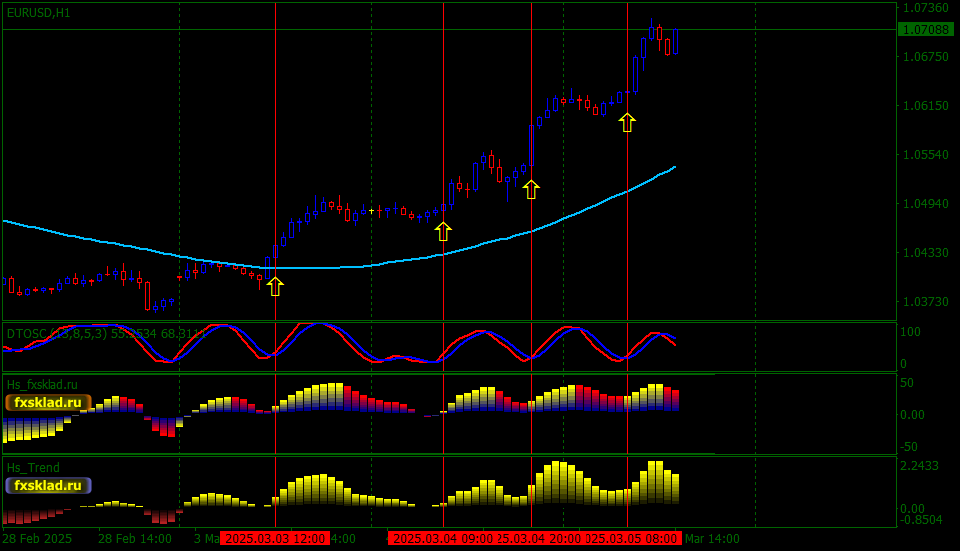Click the orange fxsklad.ru badge under Hs_fxsklad.ru
The height and width of the screenshot is (551, 960).
click(48, 402)
